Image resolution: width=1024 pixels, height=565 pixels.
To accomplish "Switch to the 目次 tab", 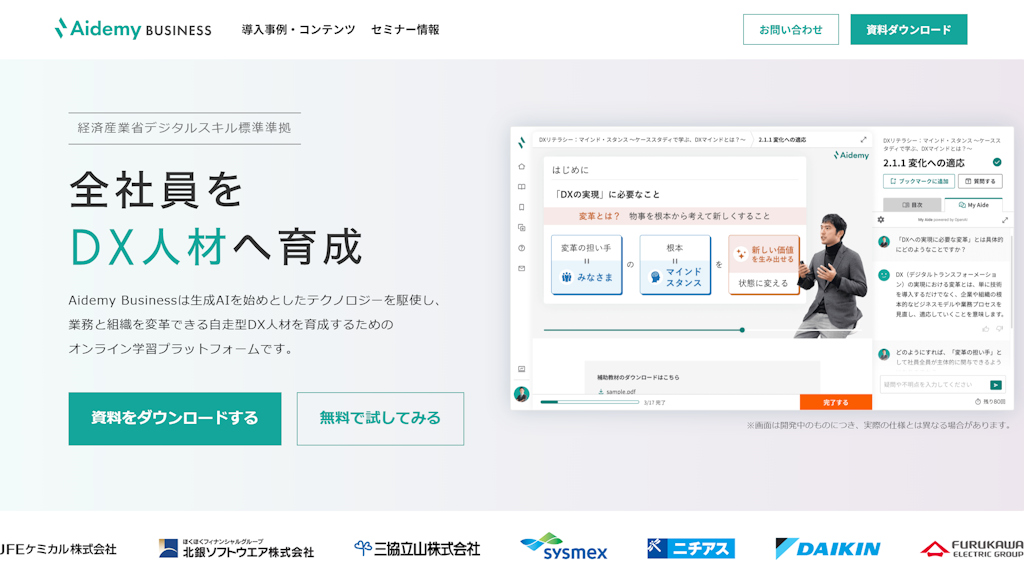I will [911, 205].
